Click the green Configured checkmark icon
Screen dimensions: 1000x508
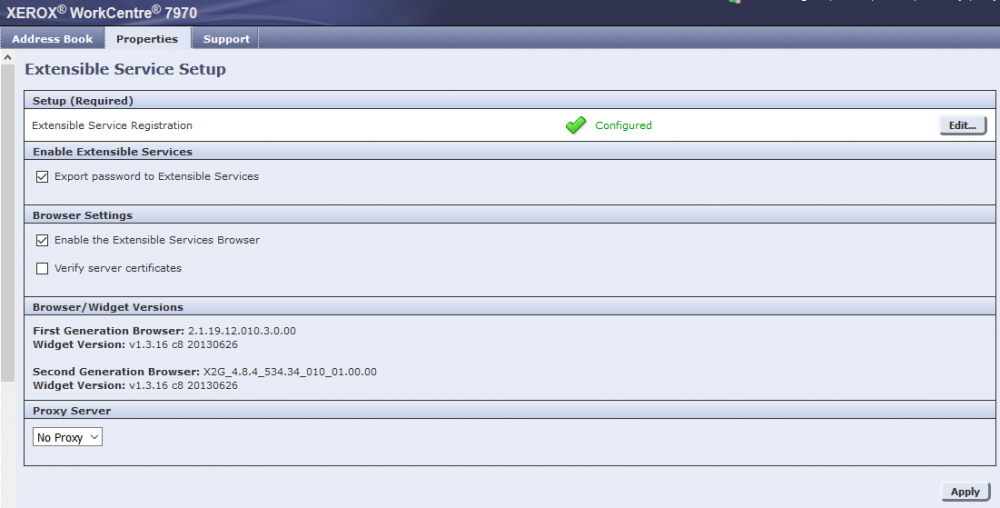(575, 126)
